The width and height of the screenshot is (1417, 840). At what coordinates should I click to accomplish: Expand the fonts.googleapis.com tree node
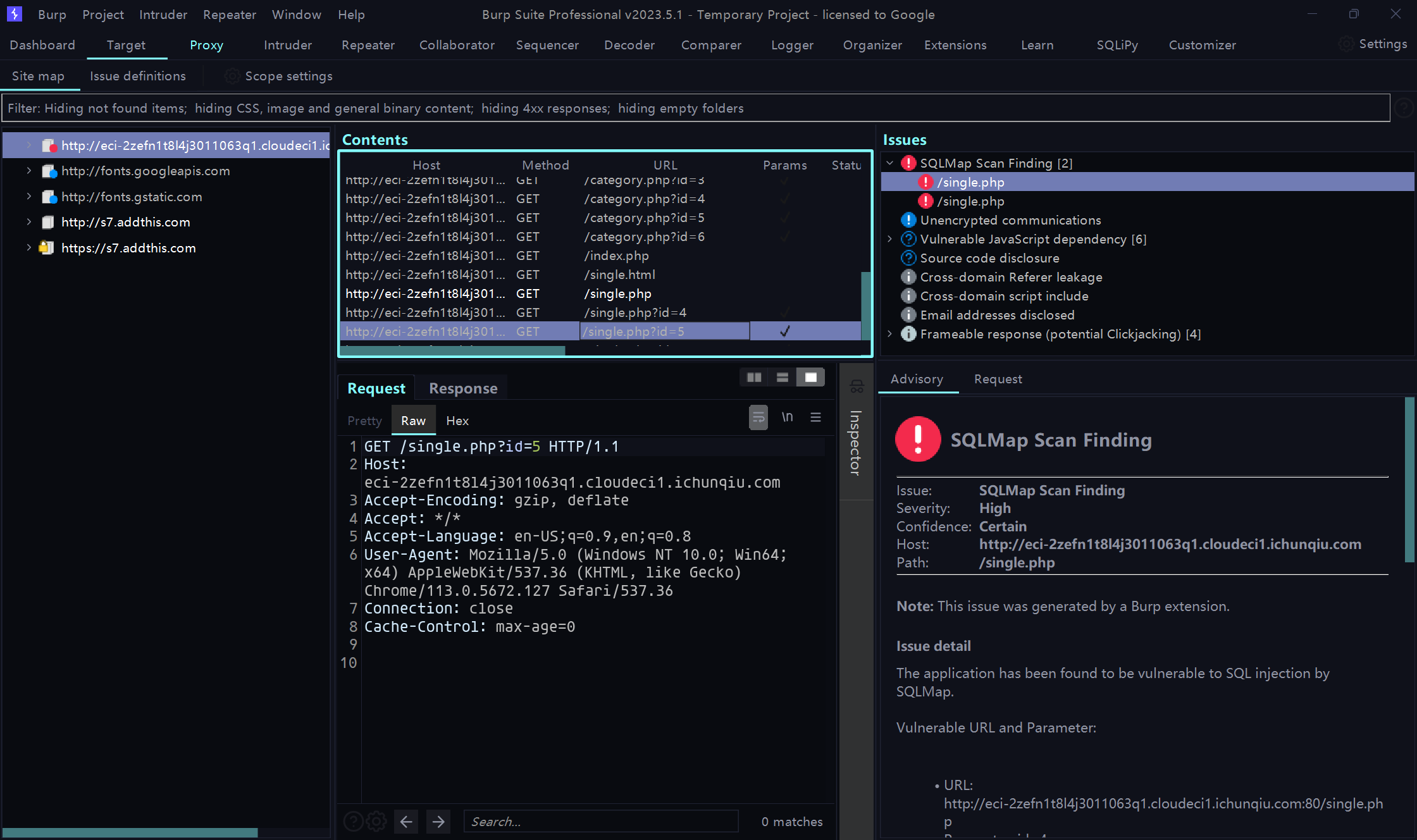pos(28,171)
